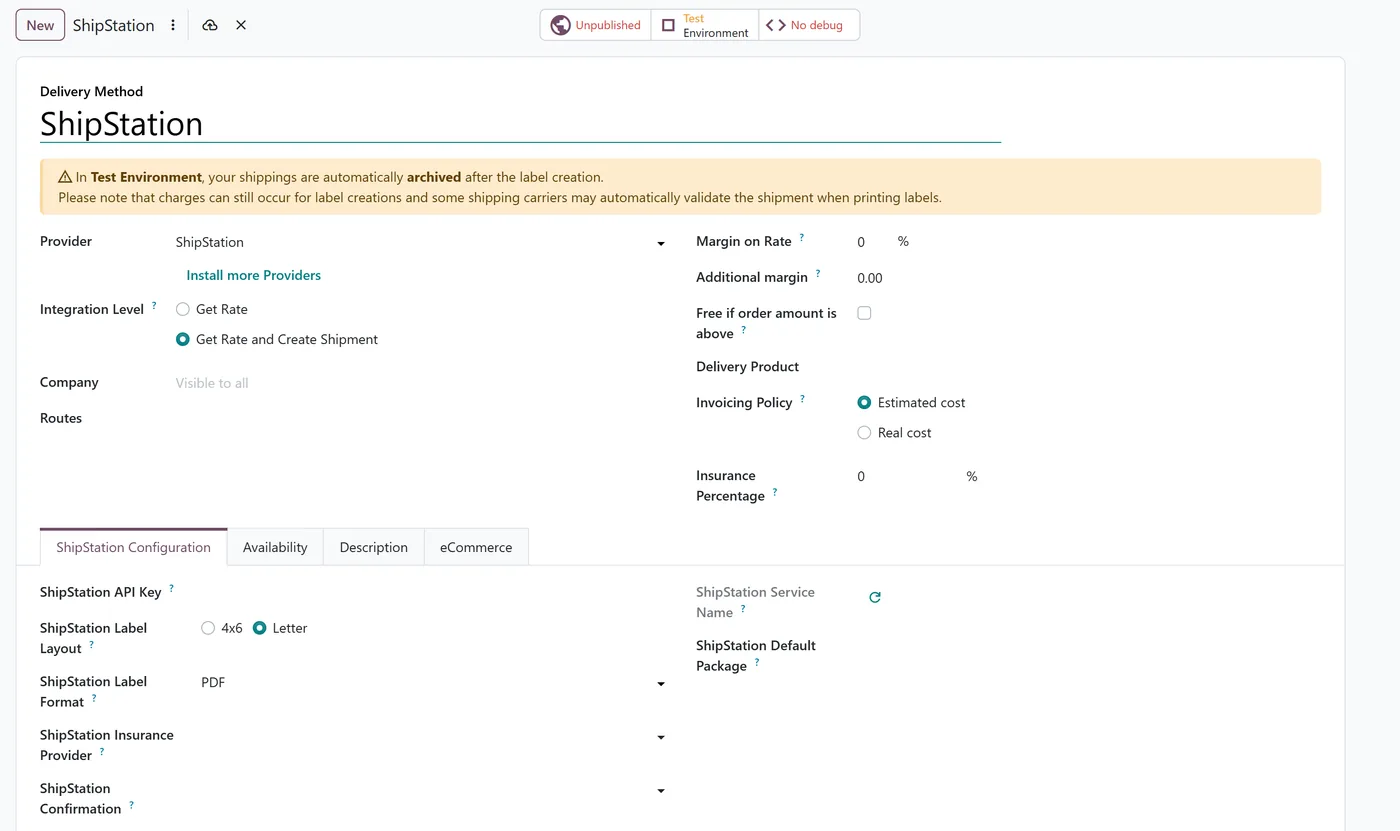Choose Real cost invoicing policy

[x=864, y=433]
